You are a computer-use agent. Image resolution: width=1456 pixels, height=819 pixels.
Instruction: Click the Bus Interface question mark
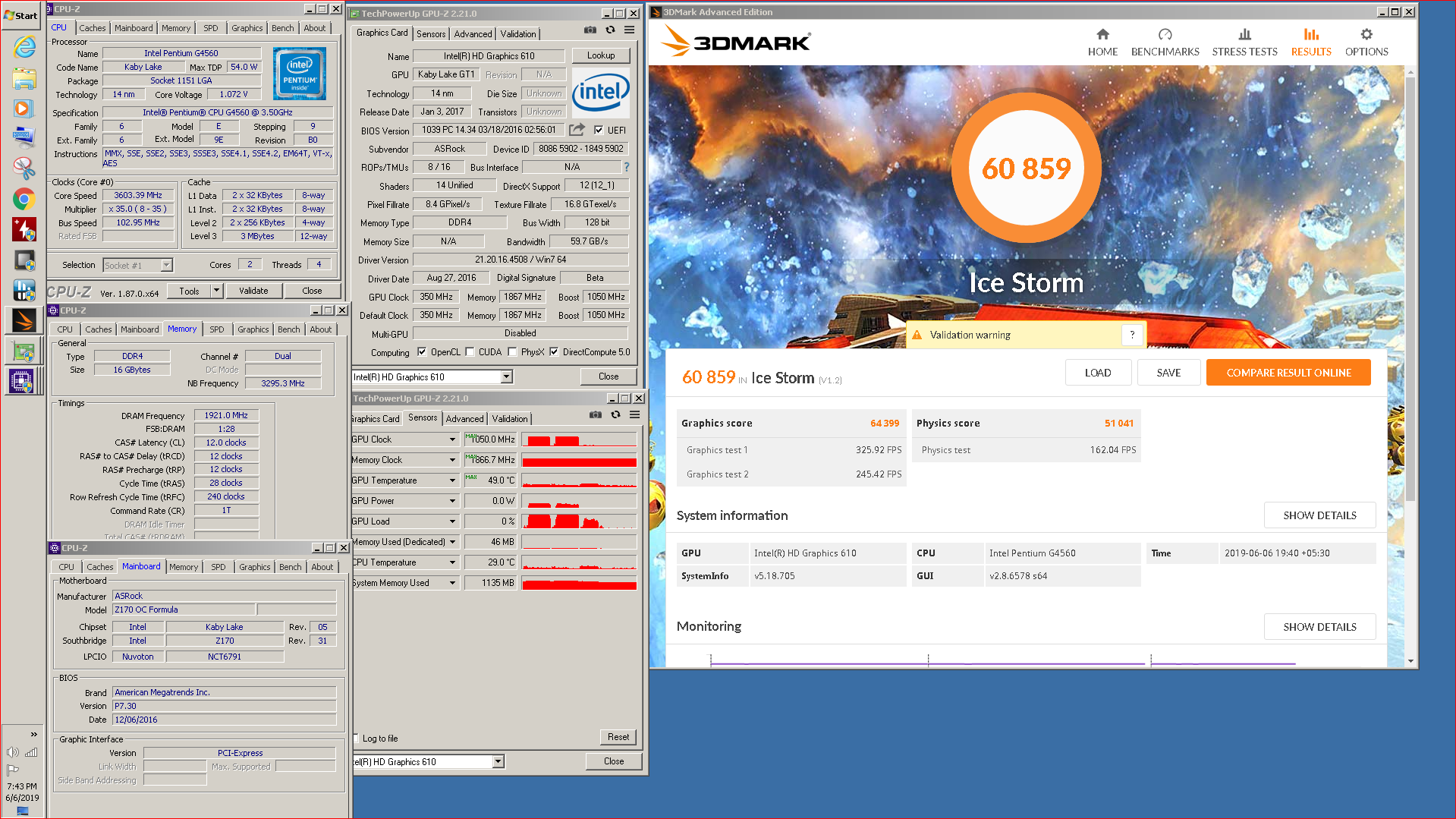click(x=626, y=167)
